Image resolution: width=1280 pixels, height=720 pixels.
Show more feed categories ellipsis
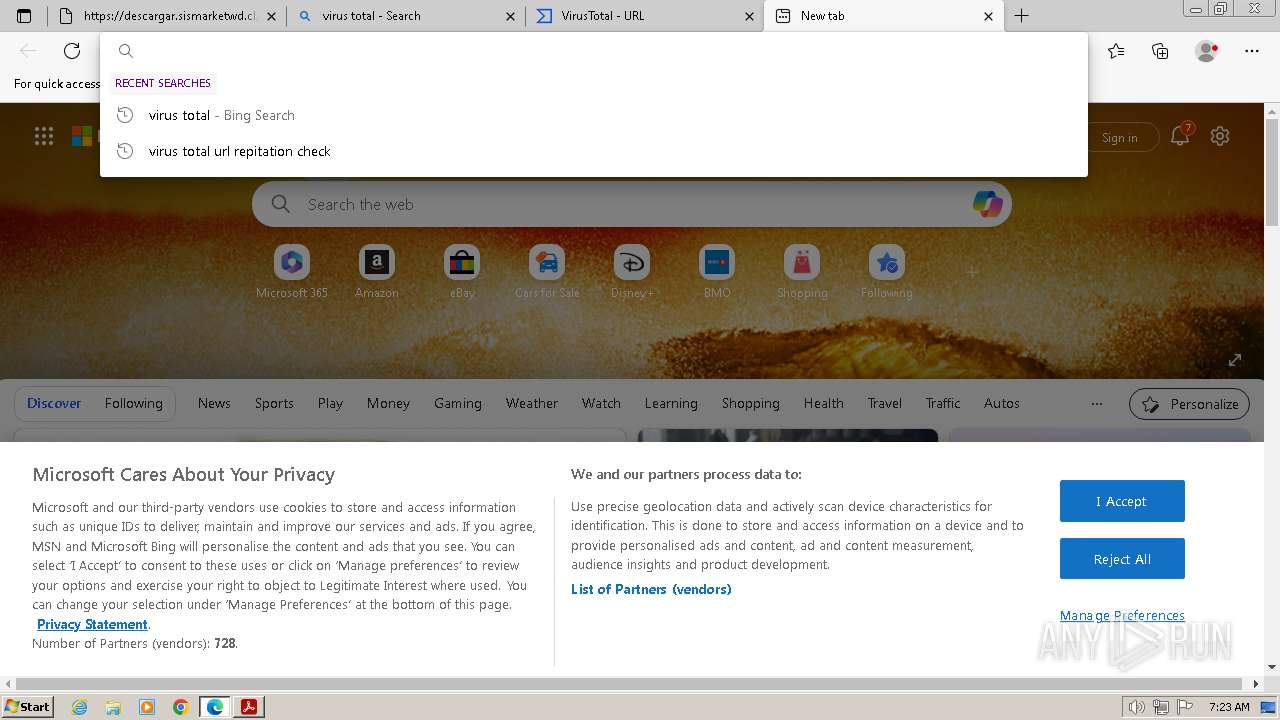[x=1097, y=404]
